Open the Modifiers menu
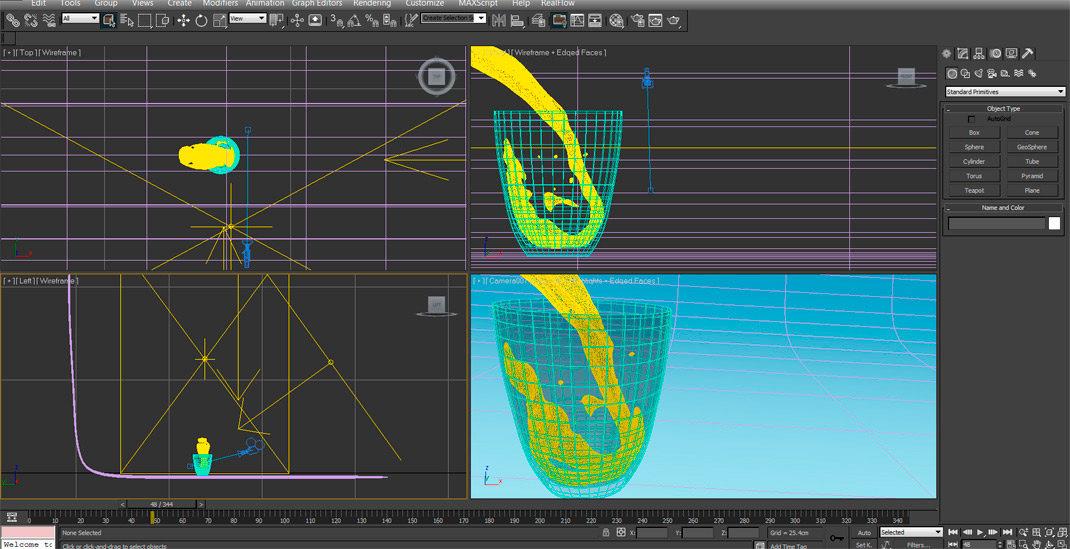Image resolution: width=1070 pixels, height=549 pixels. coord(220,3)
